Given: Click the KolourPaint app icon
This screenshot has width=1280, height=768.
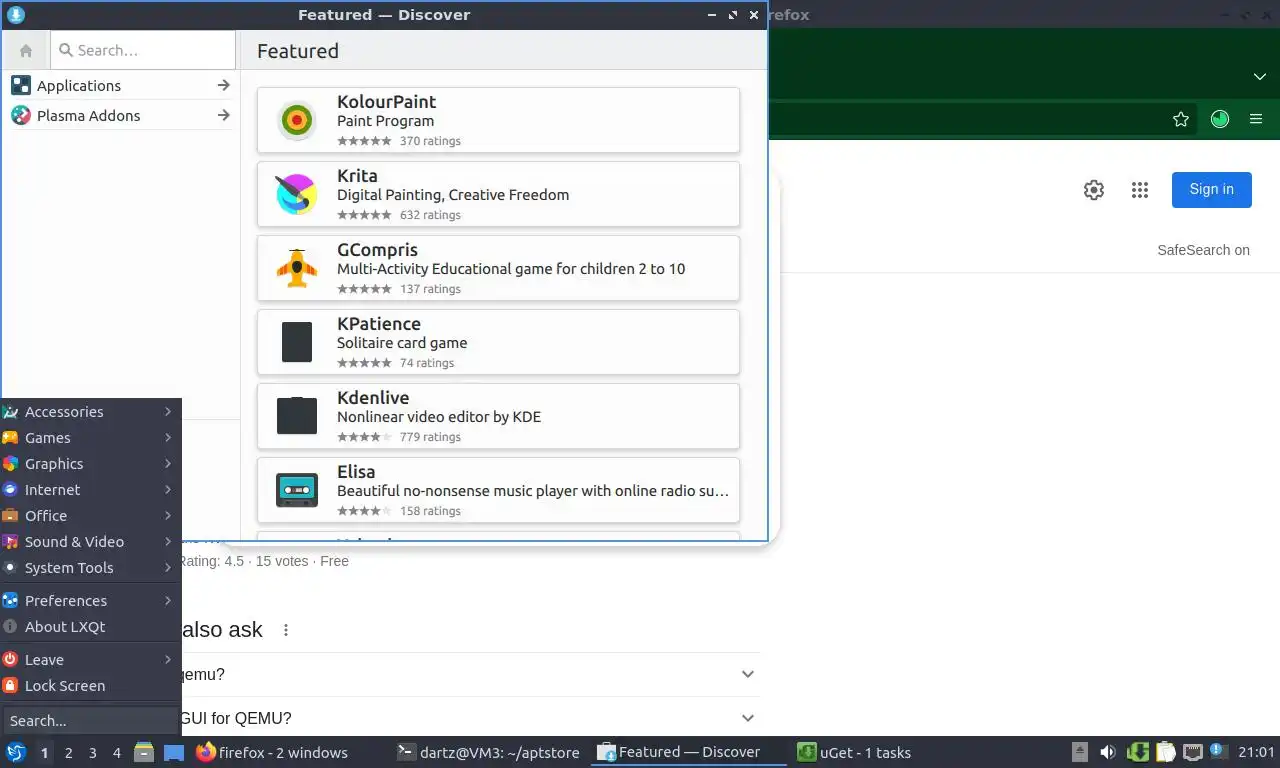Looking at the screenshot, I should 296,120.
